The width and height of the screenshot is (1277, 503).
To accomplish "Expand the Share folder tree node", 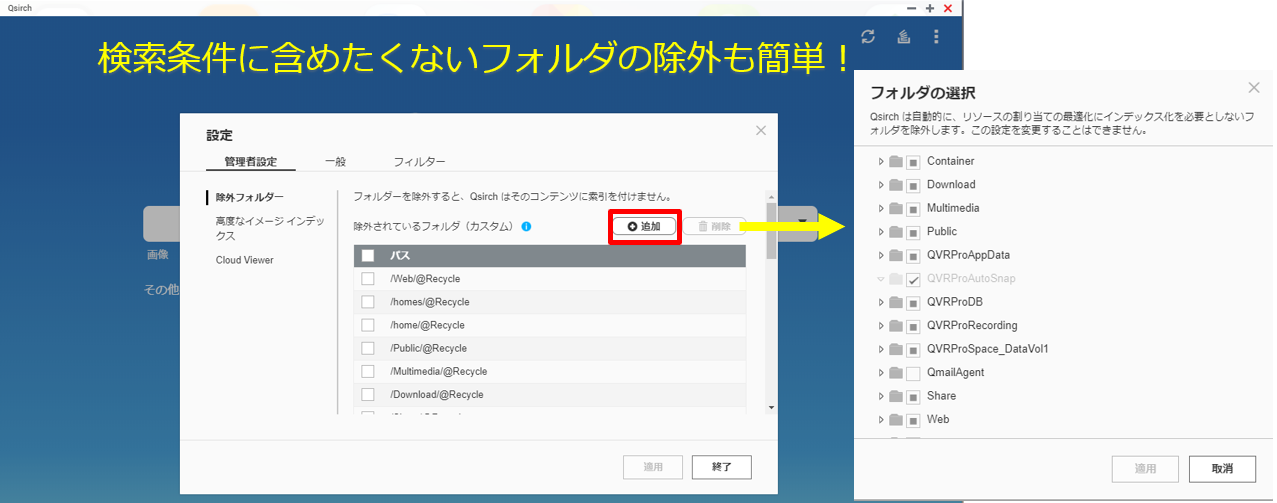I will tap(881, 396).
